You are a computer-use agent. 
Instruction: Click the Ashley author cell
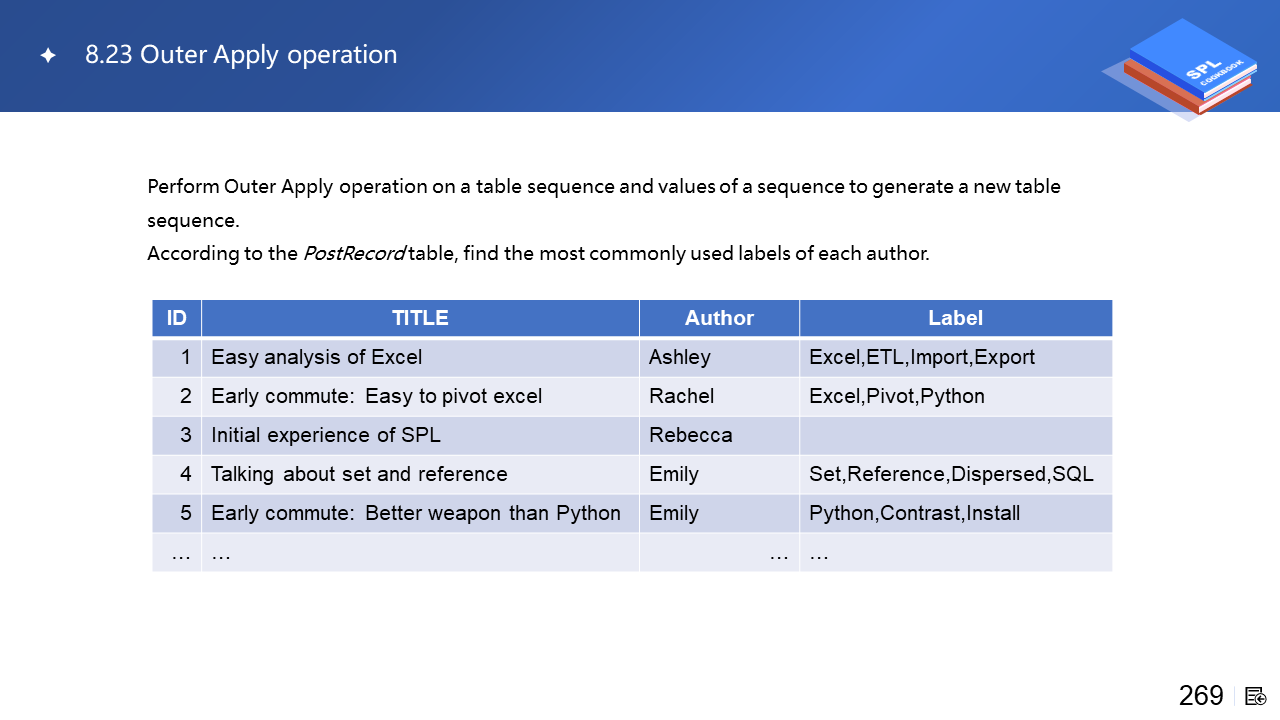click(x=680, y=357)
